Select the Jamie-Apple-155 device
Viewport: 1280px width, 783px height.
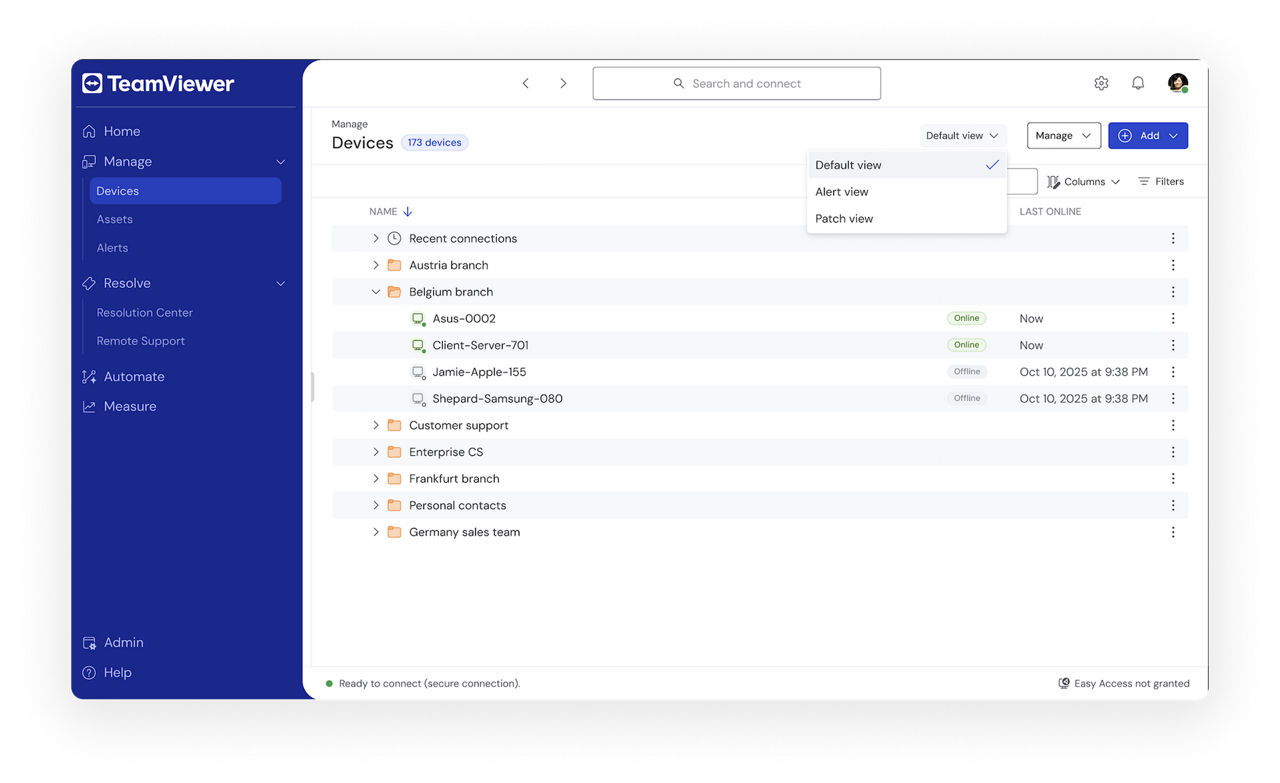click(x=479, y=373)
